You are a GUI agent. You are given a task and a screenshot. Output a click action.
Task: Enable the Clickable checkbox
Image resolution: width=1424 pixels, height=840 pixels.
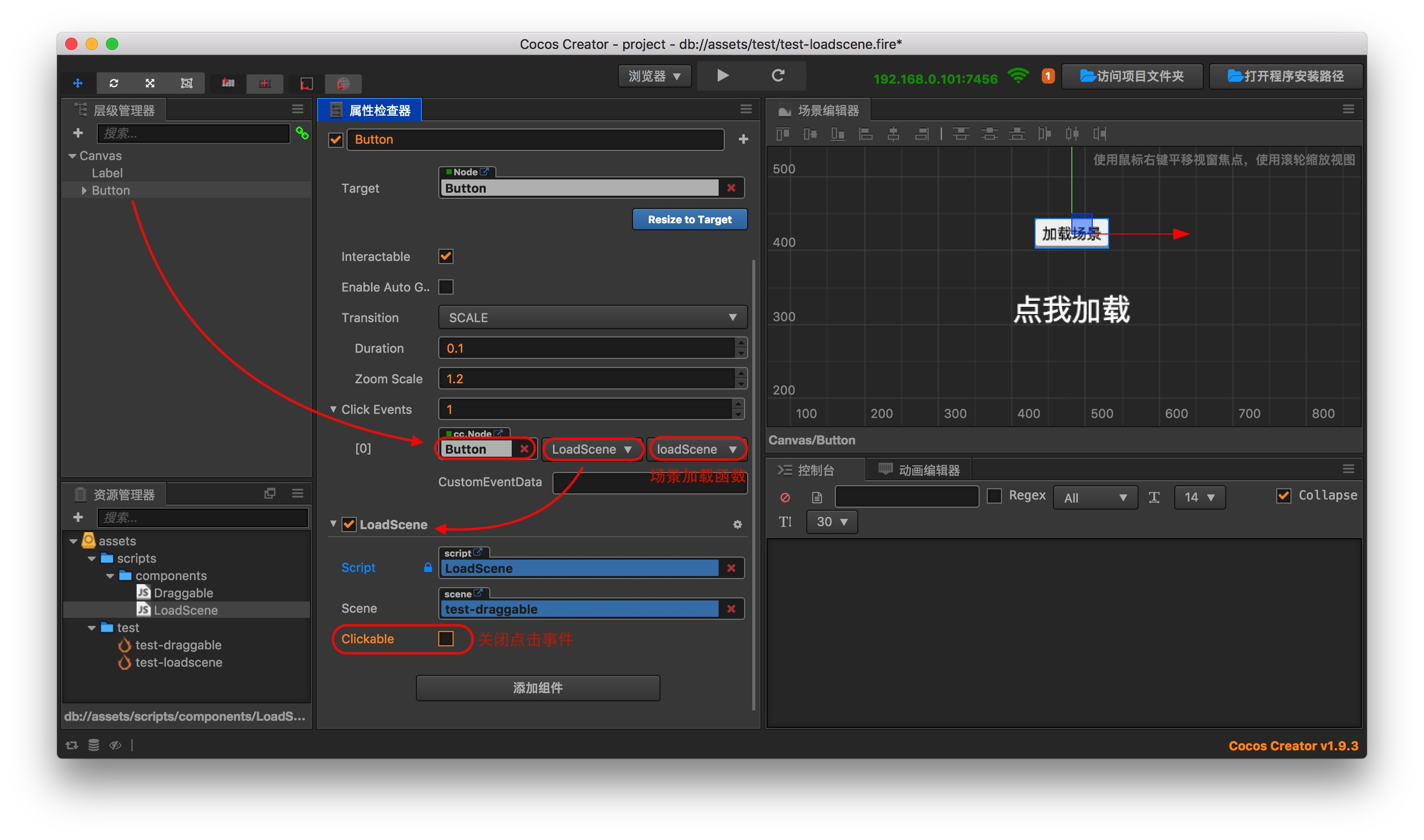tap(446, 639)
